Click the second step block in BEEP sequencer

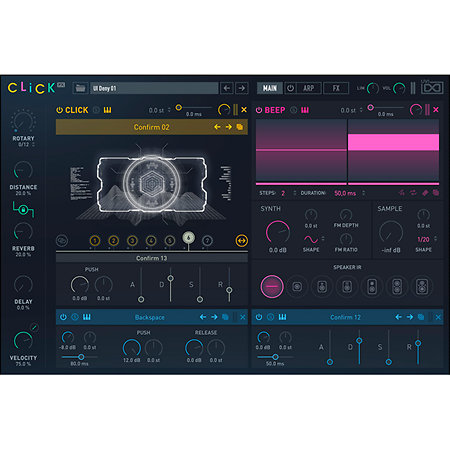point(394,150)
